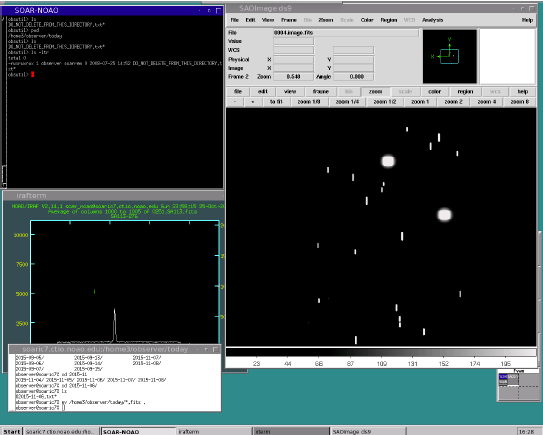Switch button bar to the color group
This screenshot has height=435, width=543.
(434, 91)
